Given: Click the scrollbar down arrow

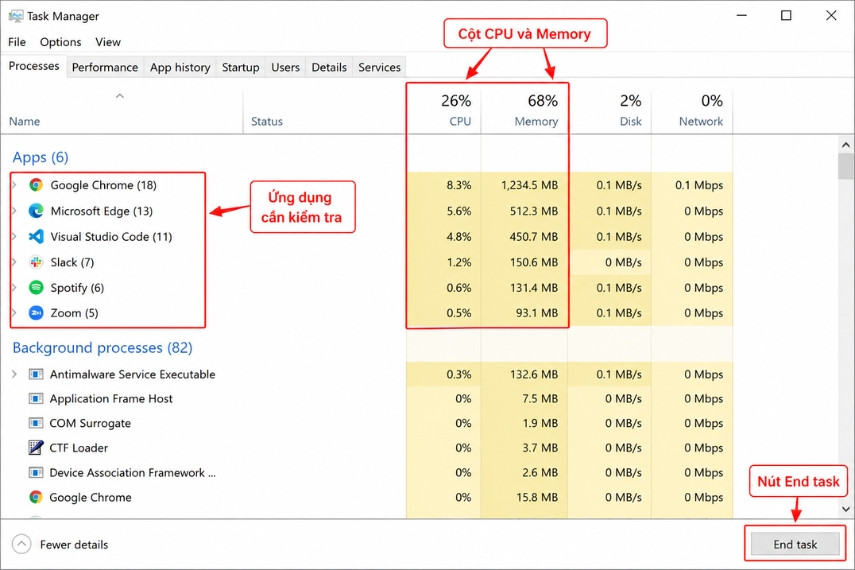Looking at the screenshot, I should click(846, 509).
